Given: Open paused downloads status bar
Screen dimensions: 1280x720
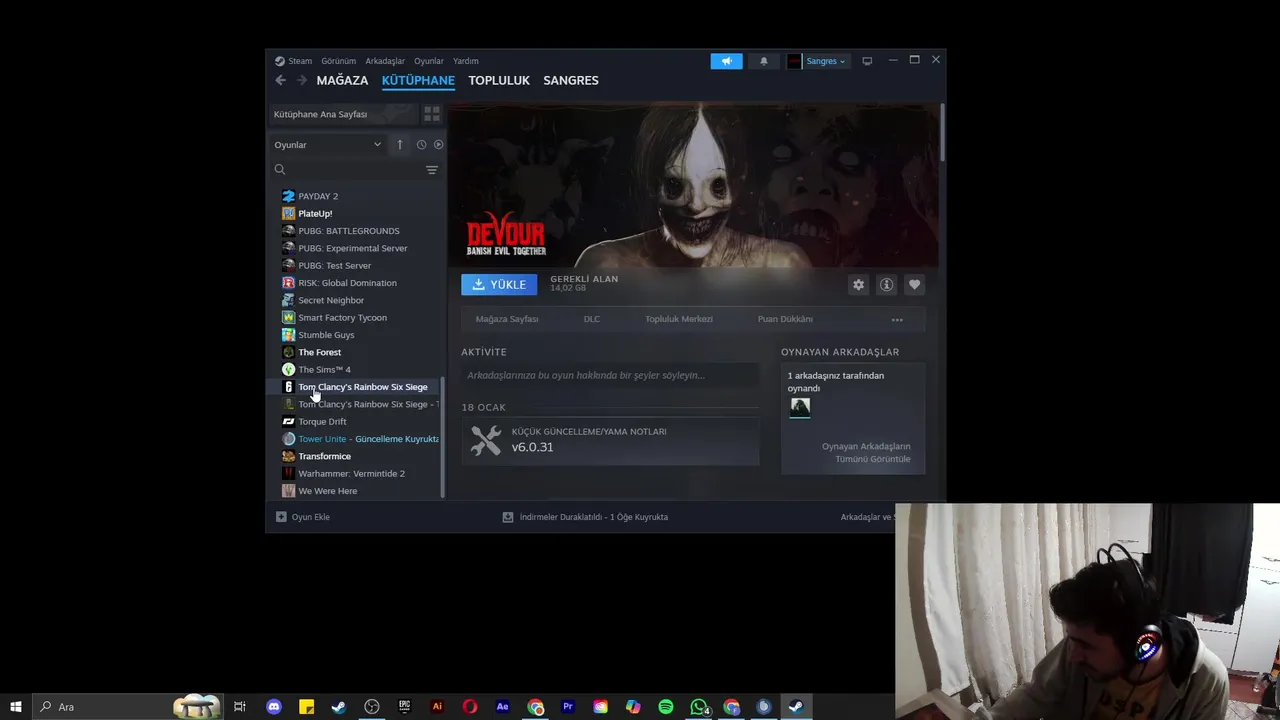Looking at the screenshot, I should [x=585, y=517].
